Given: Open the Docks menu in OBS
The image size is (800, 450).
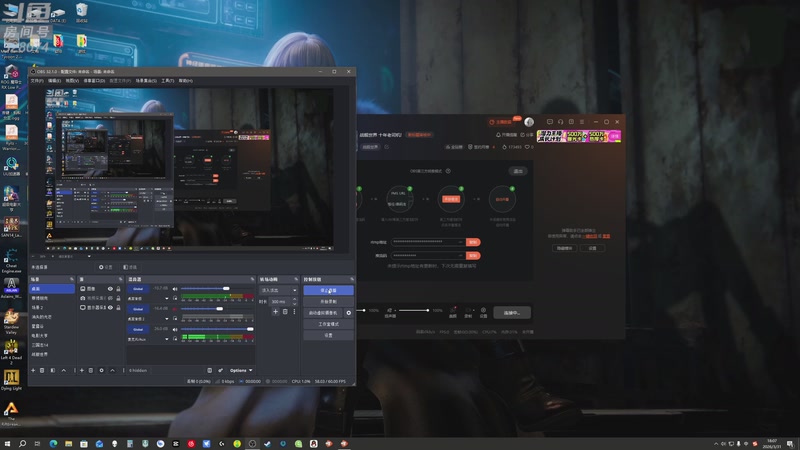Looking at the screenshot, I should click(94, 81).
